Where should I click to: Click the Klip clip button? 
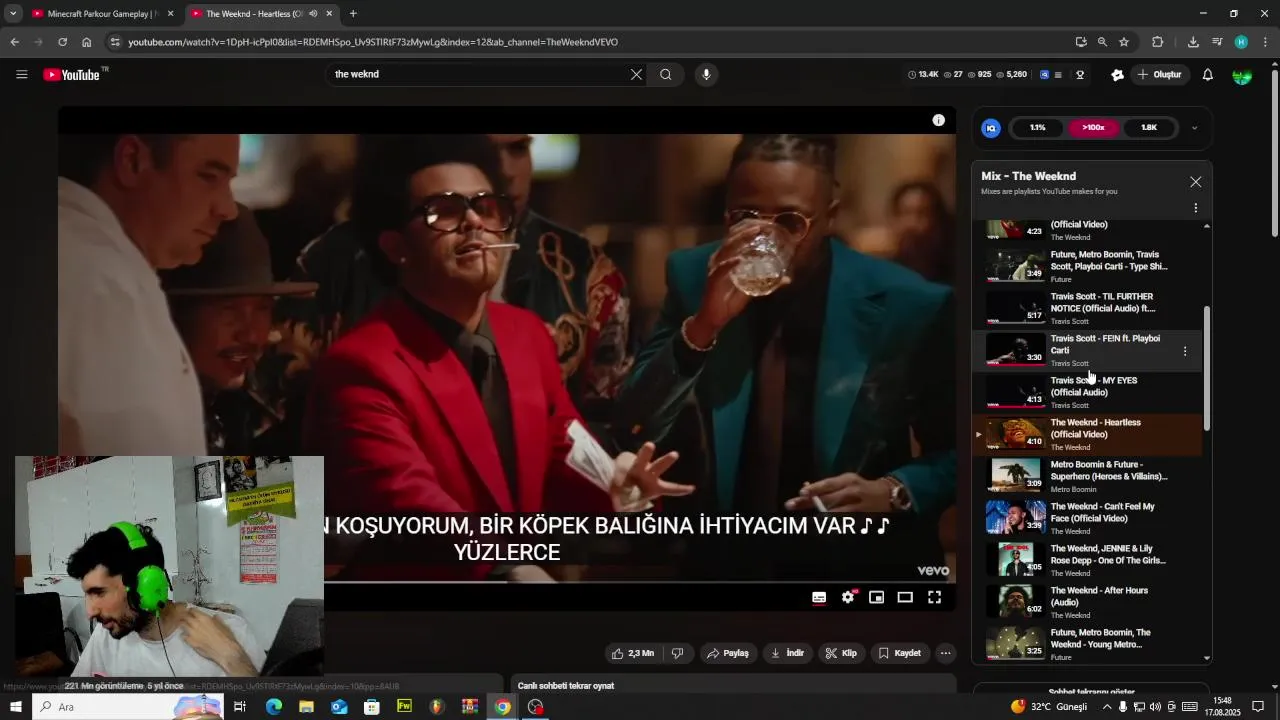coord(840,653)
